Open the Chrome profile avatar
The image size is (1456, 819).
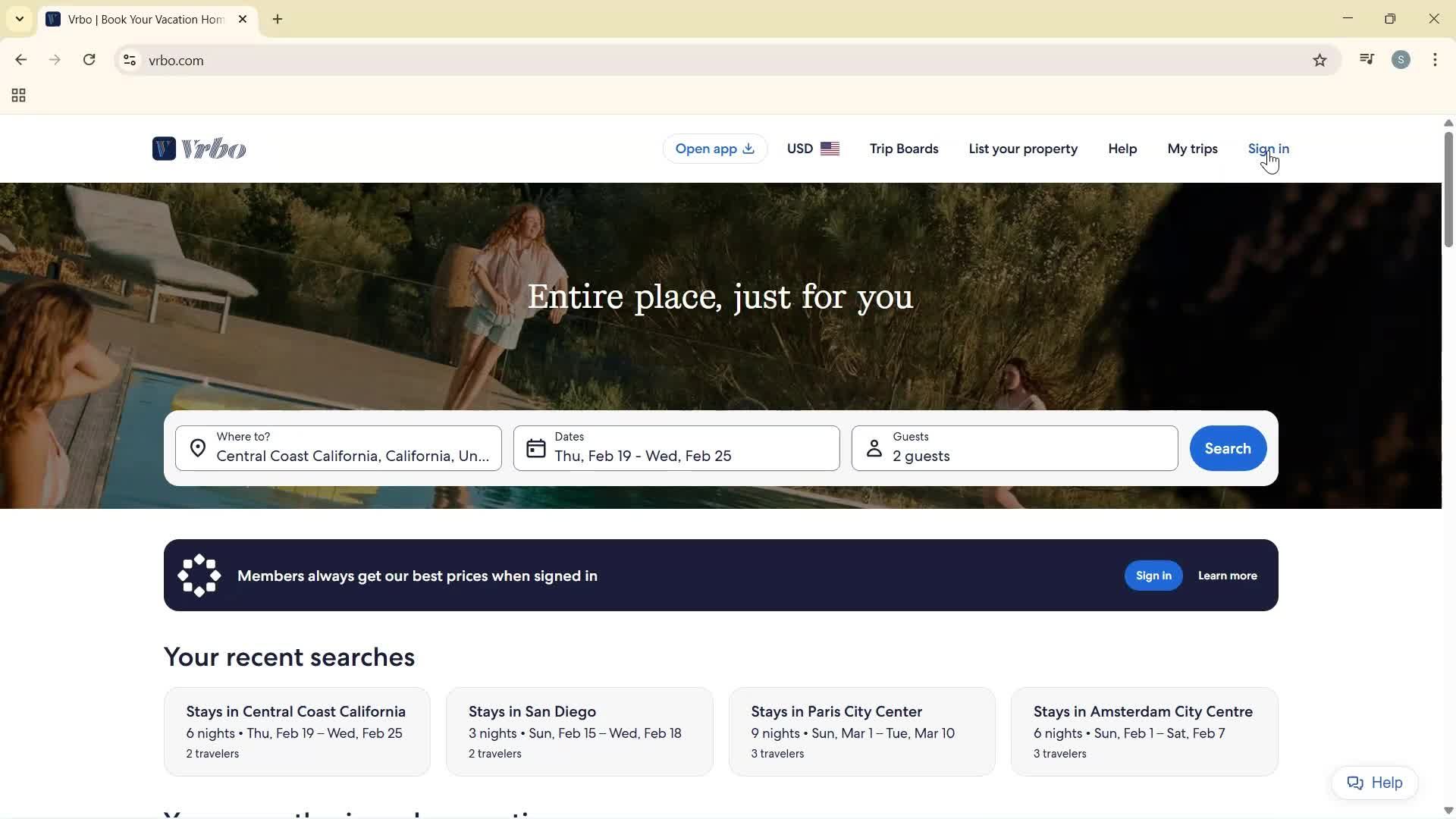click(x=1401, y=60)
